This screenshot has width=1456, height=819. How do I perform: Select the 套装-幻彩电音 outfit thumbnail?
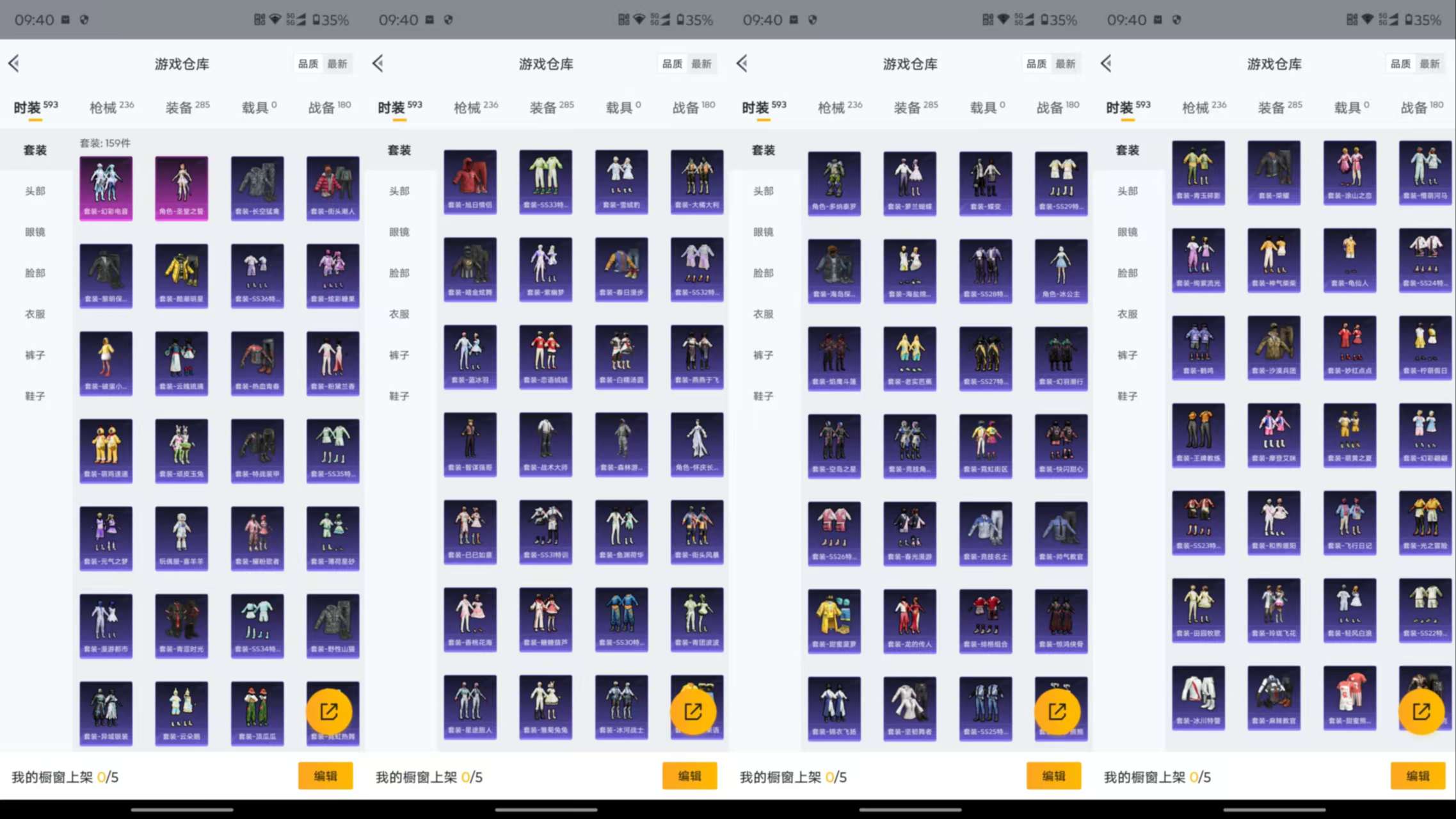(x=106, y=186)
